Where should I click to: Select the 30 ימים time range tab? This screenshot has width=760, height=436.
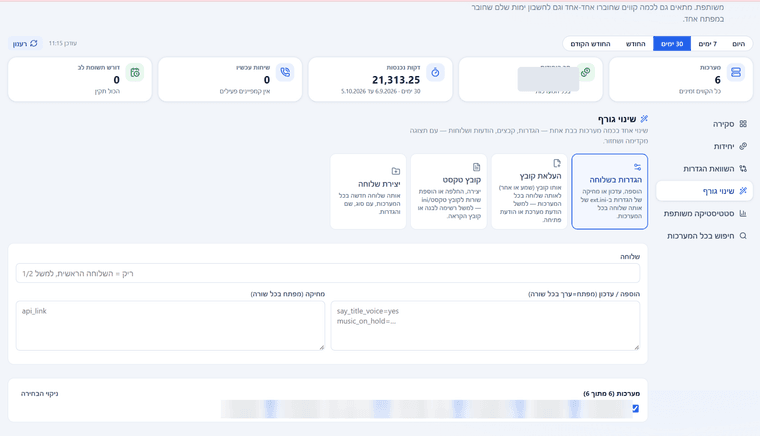tap(672, 44)
